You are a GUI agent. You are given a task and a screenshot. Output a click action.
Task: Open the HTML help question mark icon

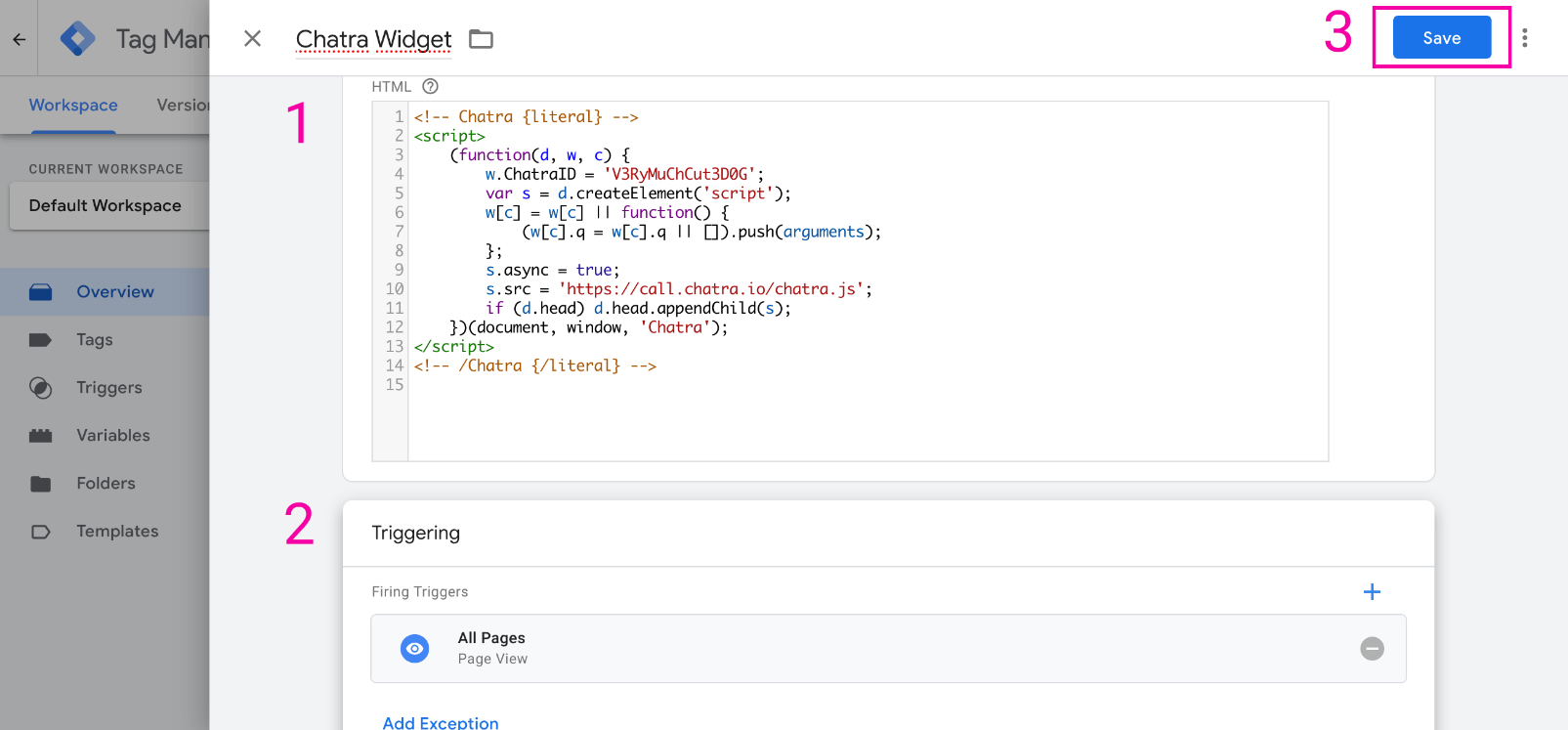pos(430,86)
